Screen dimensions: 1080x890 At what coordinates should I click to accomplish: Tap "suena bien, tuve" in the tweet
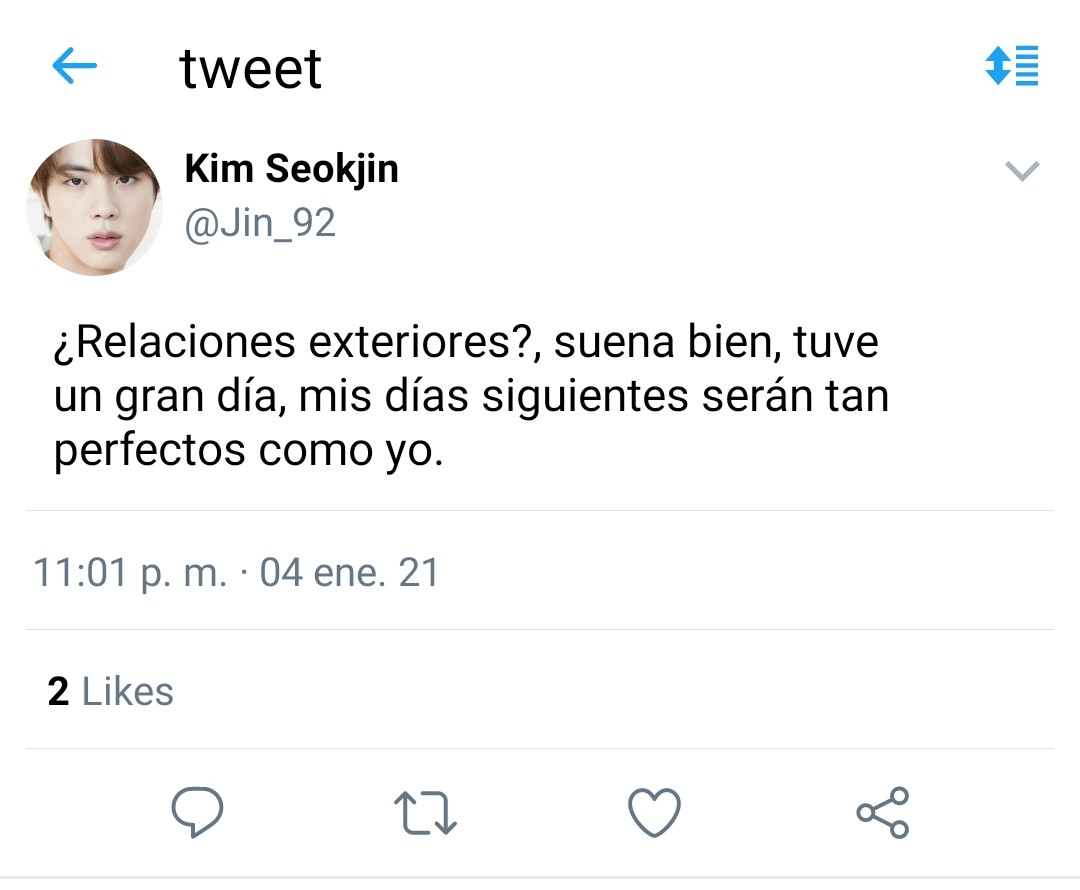[x=716, y=342]
